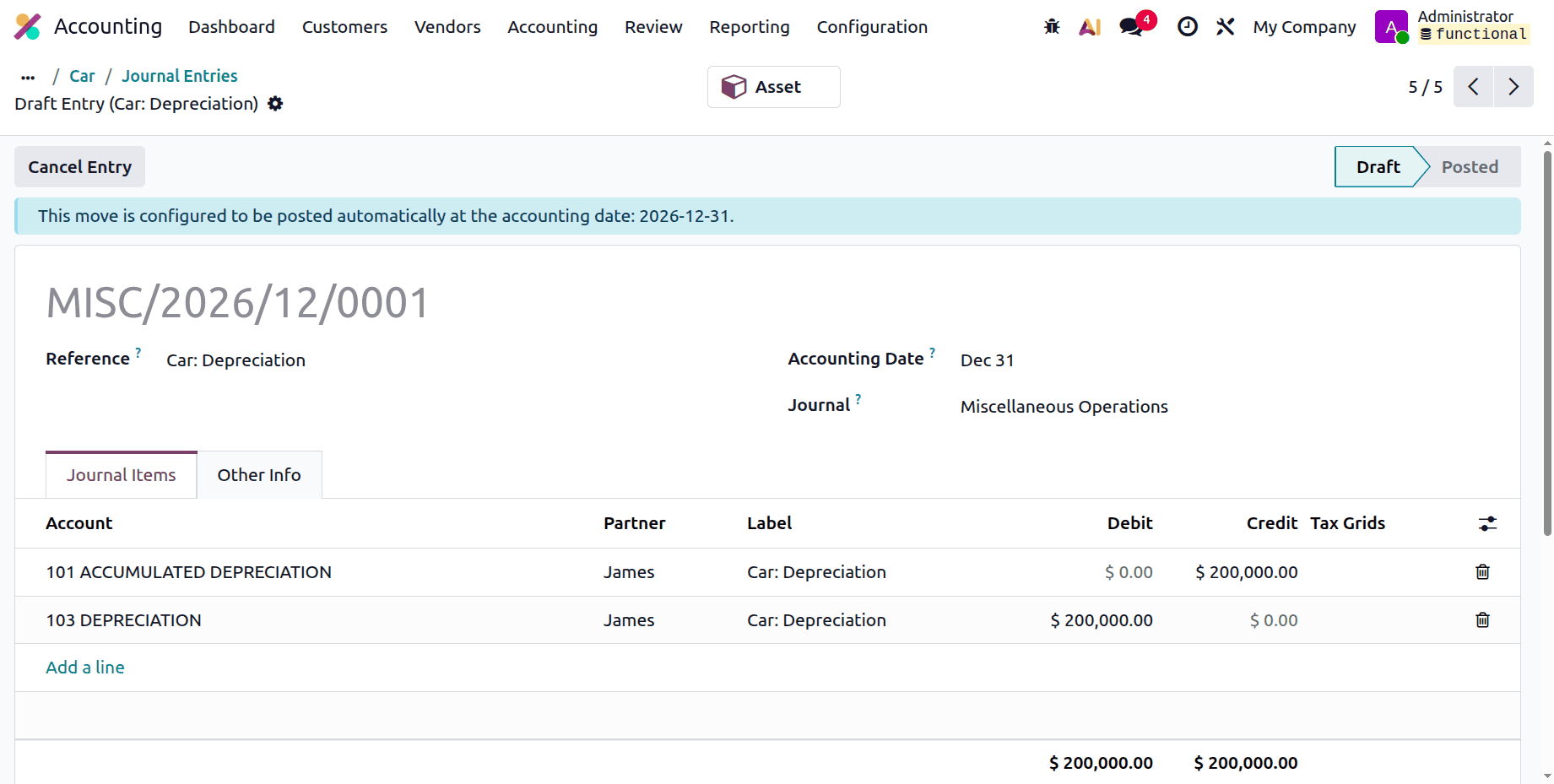Click the Administrator avatar
The width and height of the screenshot is (1554, 784).
1391,27
